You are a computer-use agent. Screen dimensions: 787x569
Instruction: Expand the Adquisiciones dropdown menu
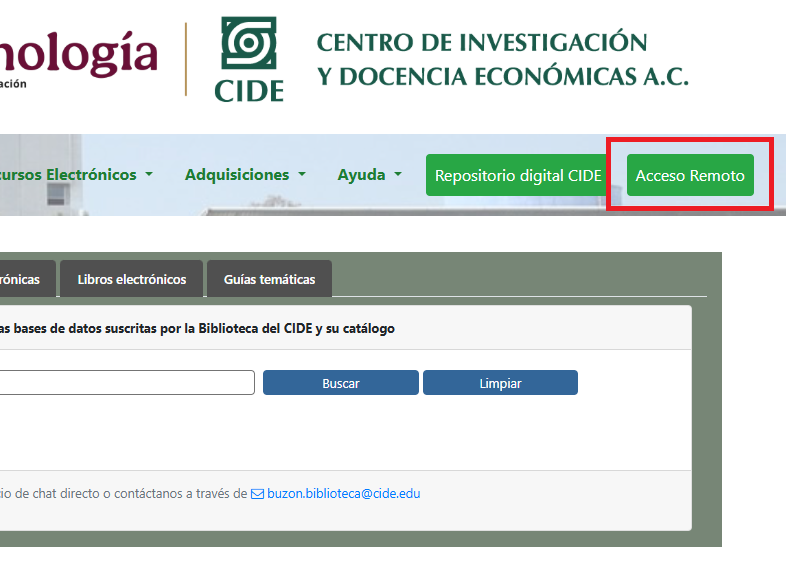pos(245,175)
